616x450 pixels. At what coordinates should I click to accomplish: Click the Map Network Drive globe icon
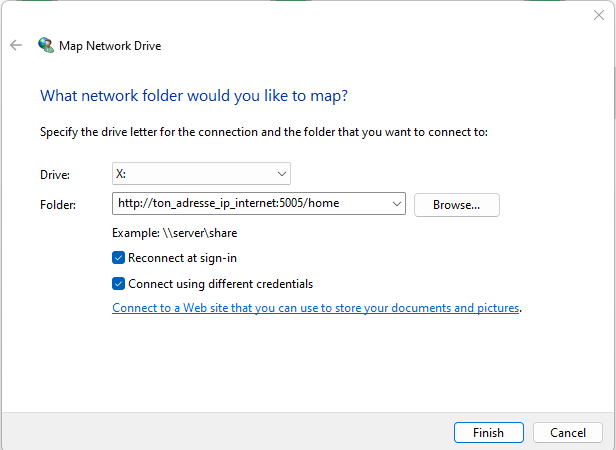46,45
